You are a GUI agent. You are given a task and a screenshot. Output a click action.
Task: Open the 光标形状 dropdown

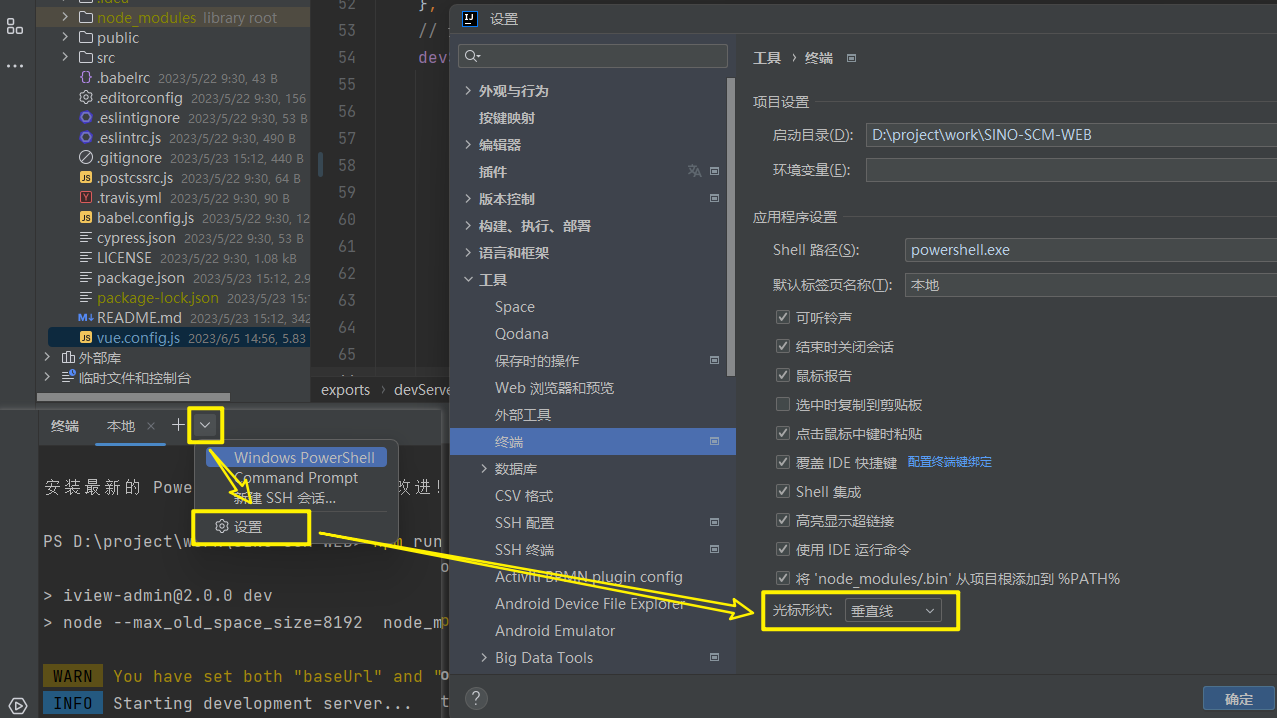pyautogui.click(x=892, y=610)
